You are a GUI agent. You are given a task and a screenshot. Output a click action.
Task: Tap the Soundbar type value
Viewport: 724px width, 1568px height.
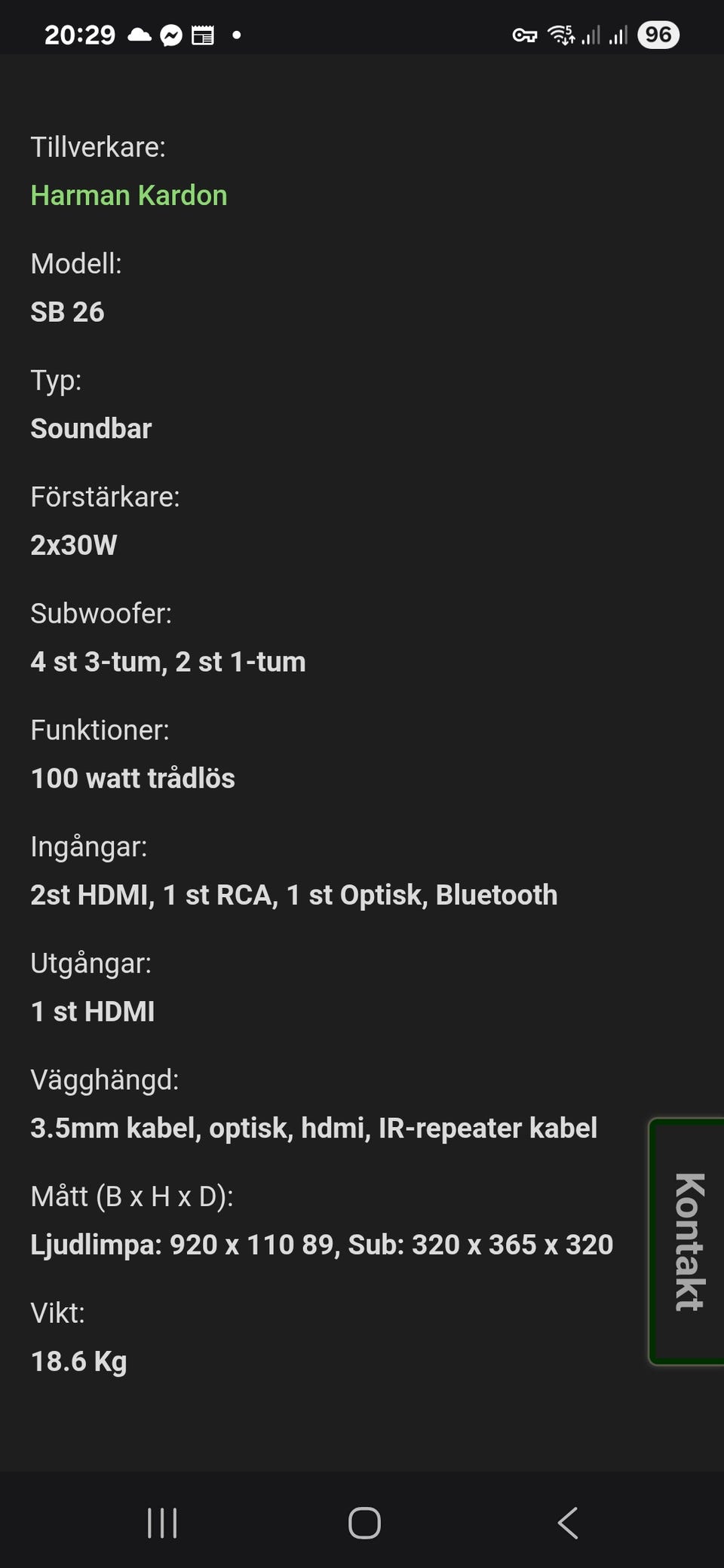[x=91, y=429]
